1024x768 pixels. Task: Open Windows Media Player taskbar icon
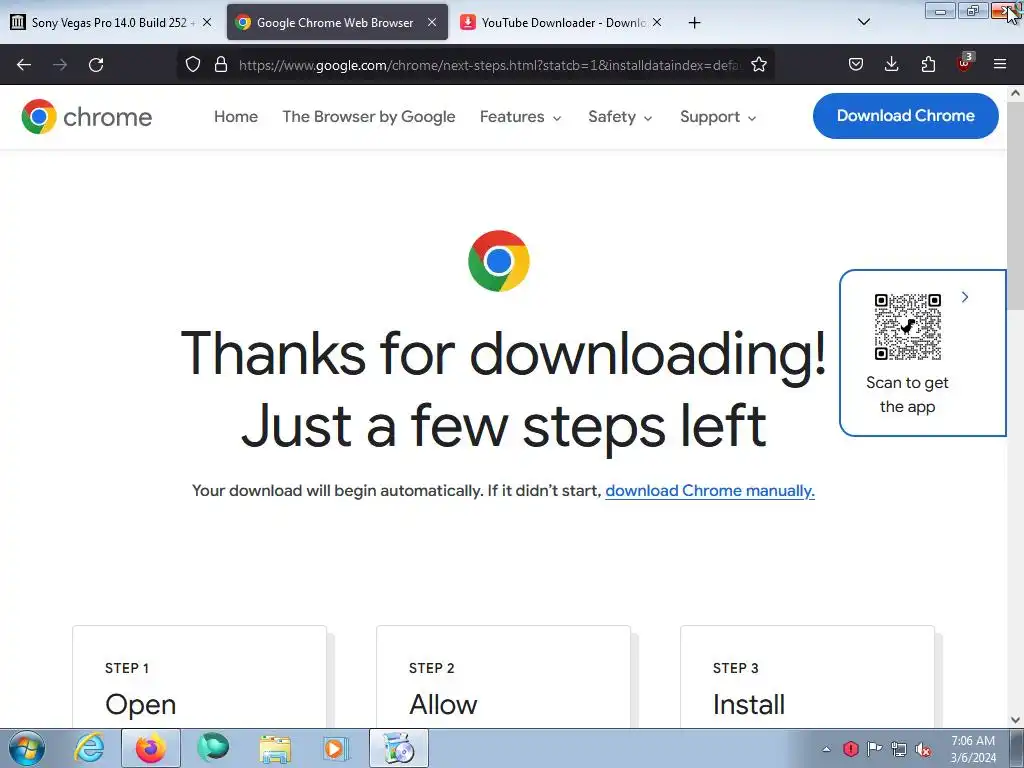coord(336,748)
